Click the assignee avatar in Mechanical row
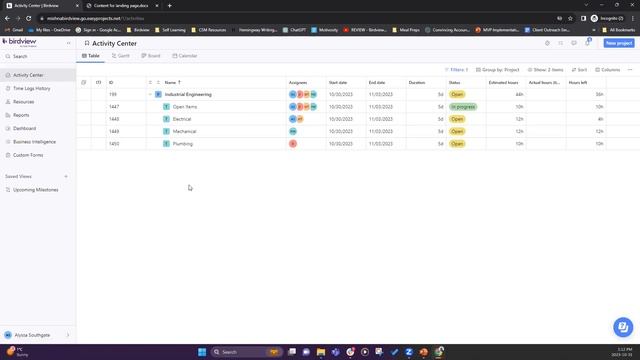640x360 pixels. (x=293, y=131)
